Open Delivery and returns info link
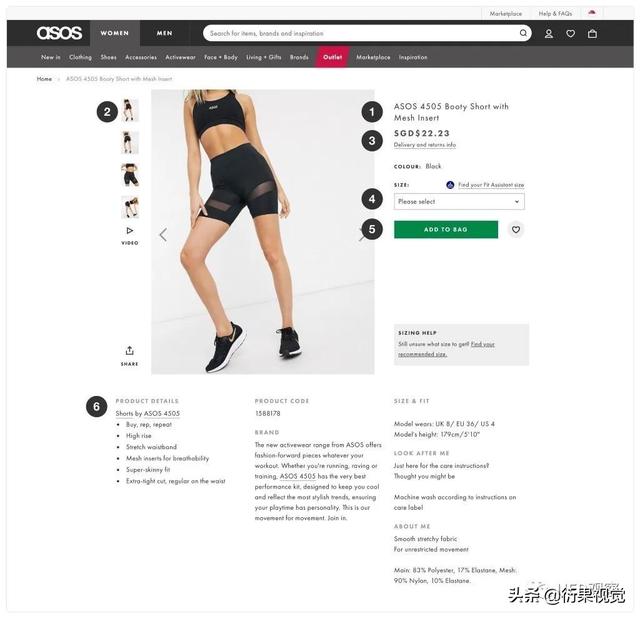Viewport: 640px width, 618px height. (424, 145)
